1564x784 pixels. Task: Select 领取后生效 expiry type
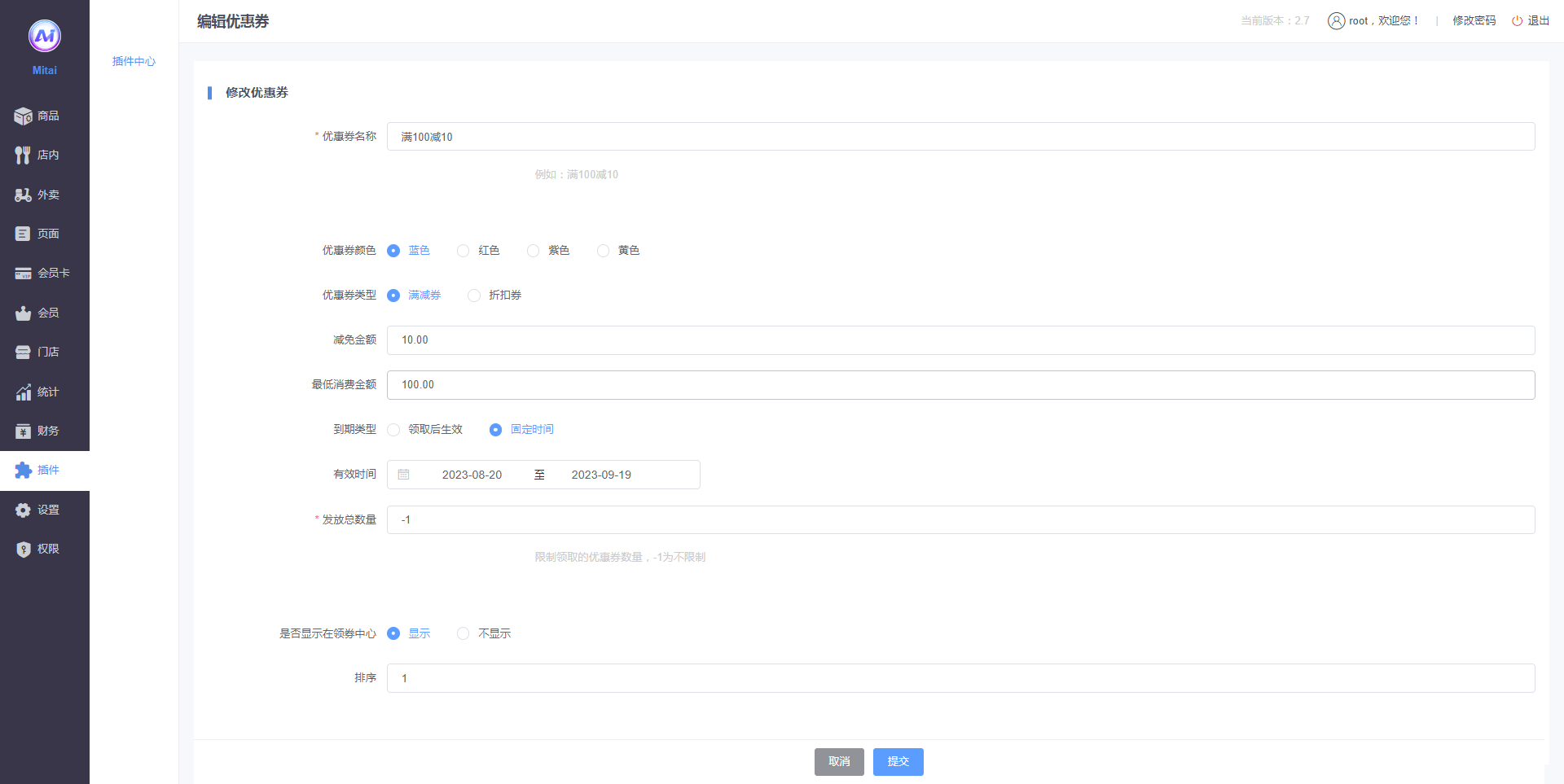[394, 430]
